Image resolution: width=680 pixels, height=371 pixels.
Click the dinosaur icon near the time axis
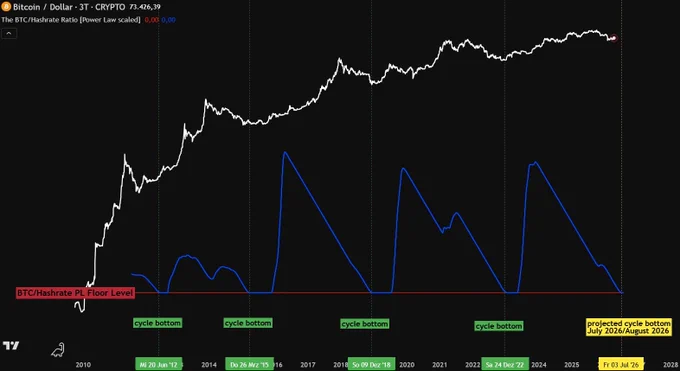[x=58, y=350]
